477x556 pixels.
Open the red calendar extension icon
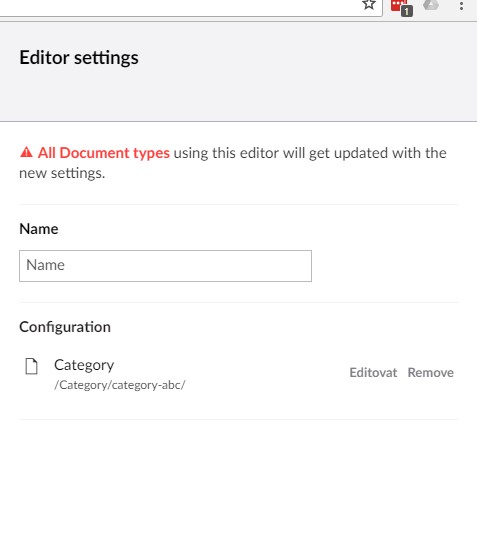(x=401, y=7)
